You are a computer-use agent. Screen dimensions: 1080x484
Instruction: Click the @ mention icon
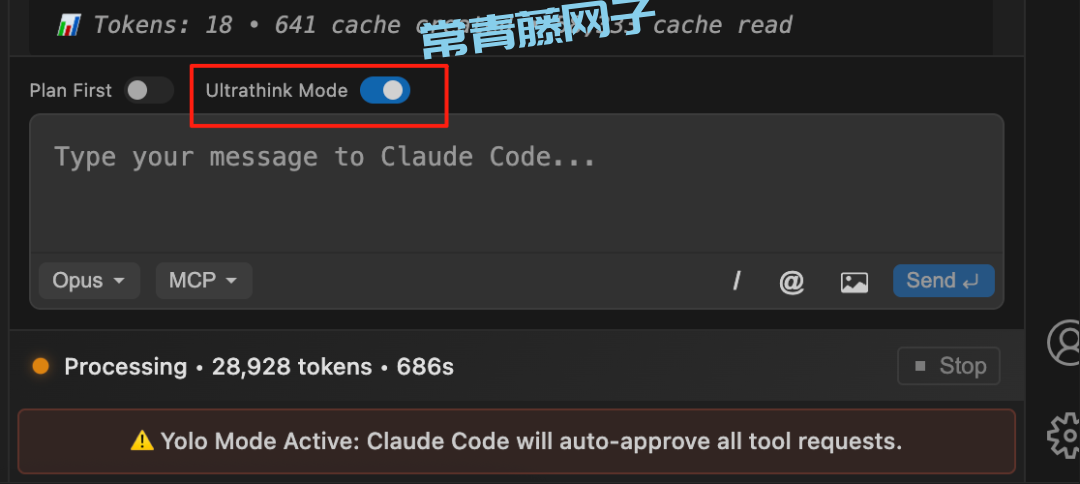click(791, 281)
